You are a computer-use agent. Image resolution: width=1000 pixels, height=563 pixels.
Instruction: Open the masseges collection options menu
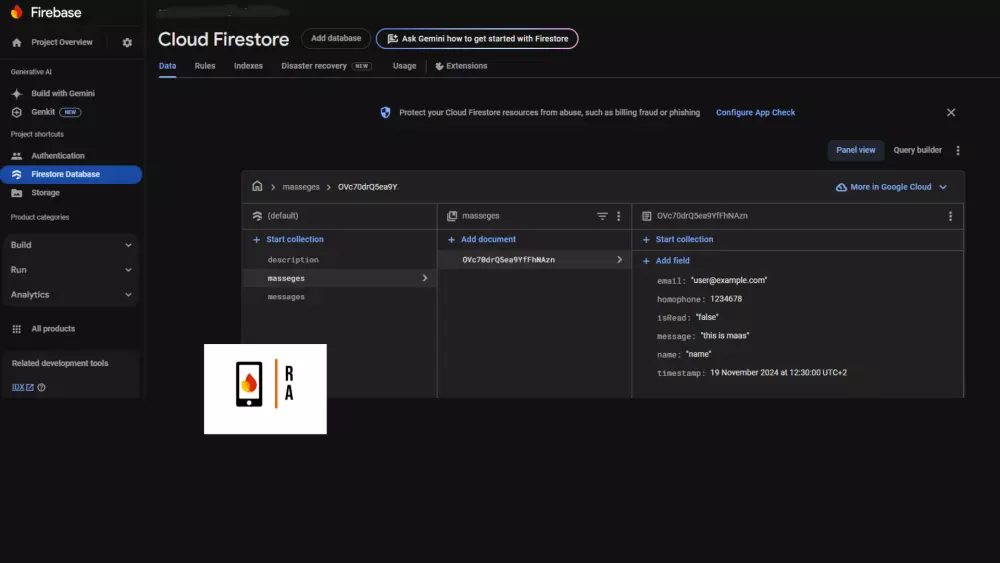[619, 216]
